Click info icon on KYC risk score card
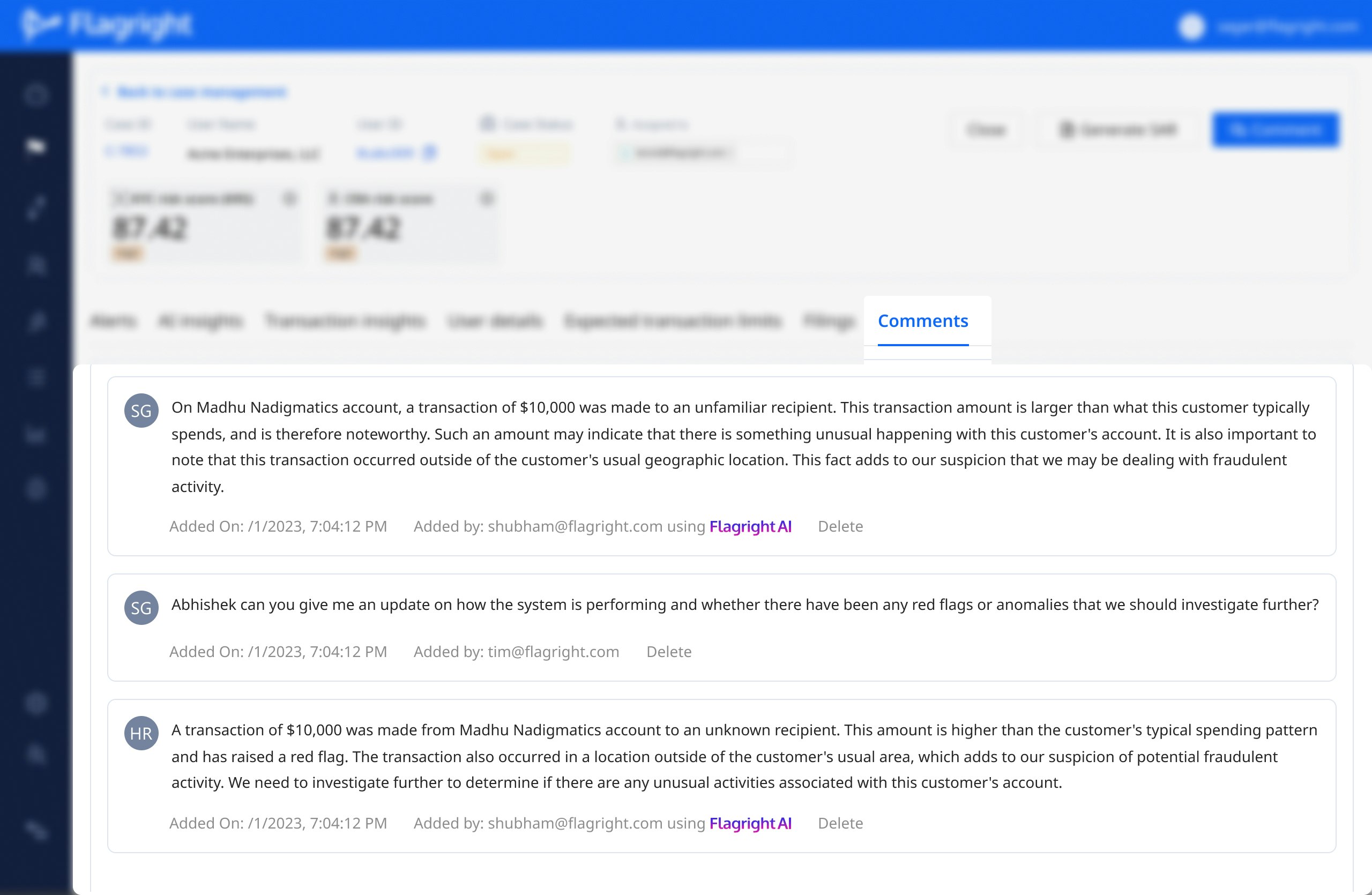 point(289,199)
